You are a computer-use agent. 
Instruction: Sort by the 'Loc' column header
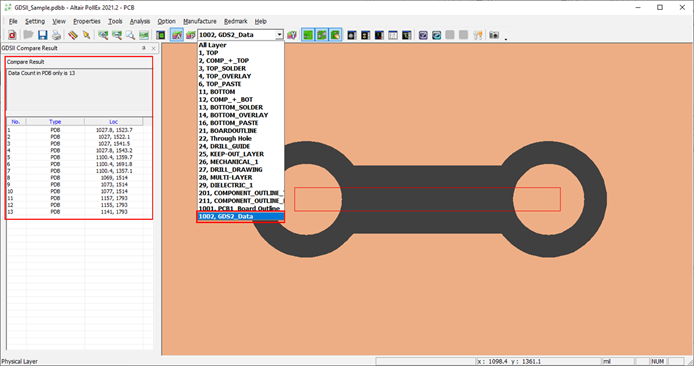point(114,122)
